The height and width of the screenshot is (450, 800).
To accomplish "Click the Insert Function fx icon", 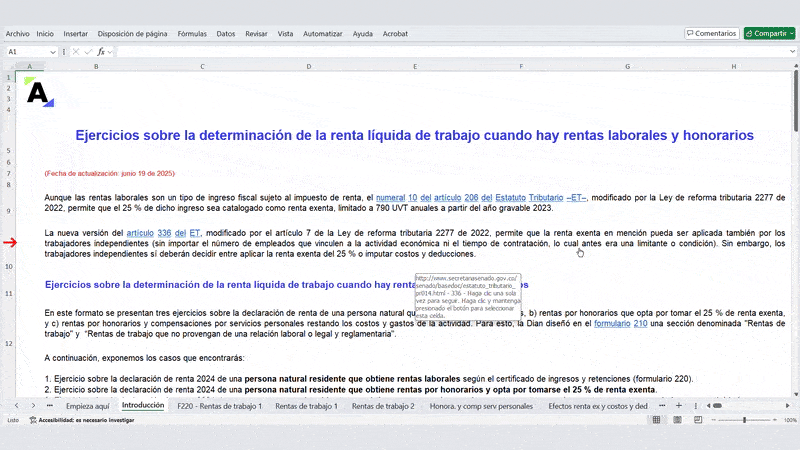I will tap(101, 51).
